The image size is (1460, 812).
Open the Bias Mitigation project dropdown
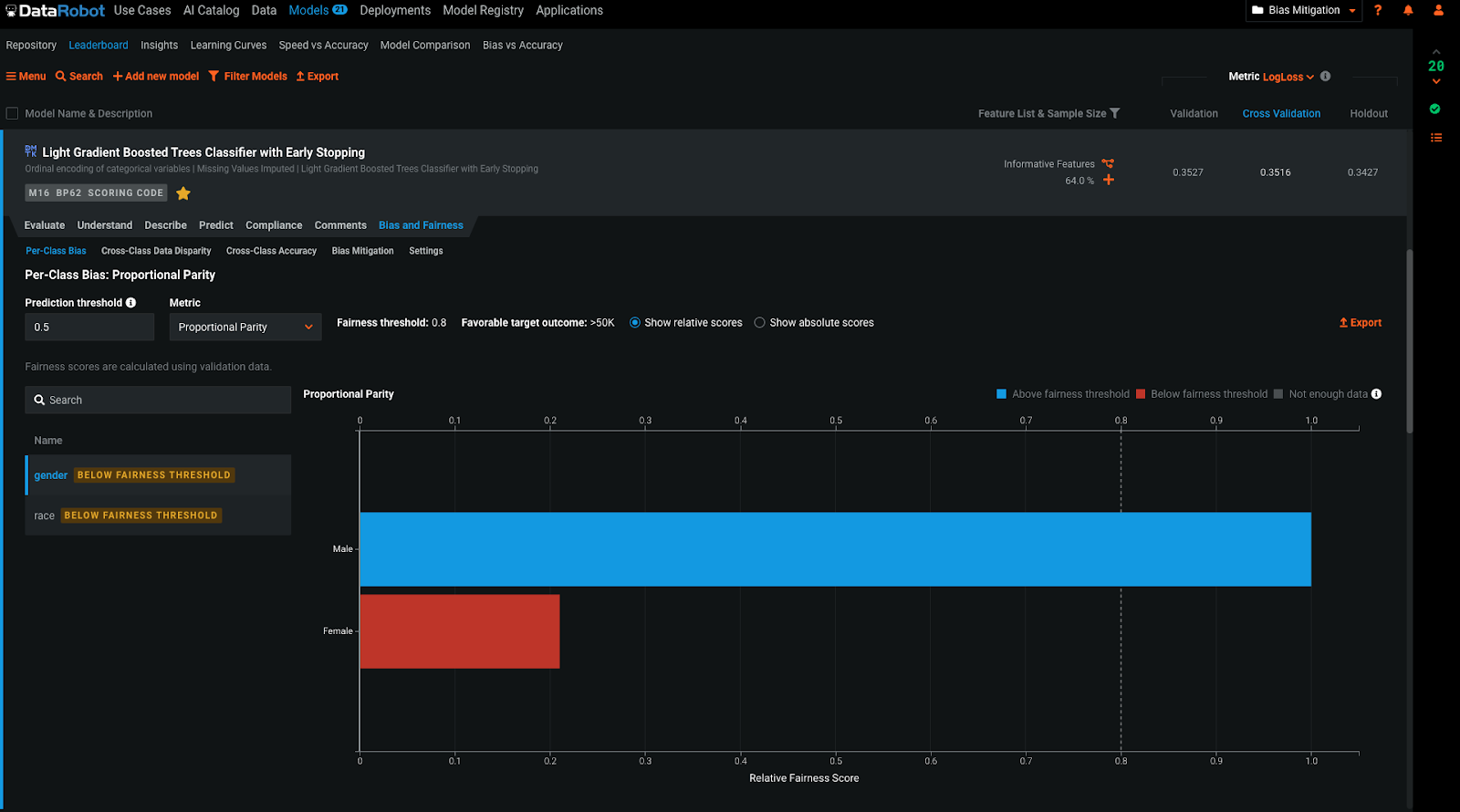coord(1303,10)
